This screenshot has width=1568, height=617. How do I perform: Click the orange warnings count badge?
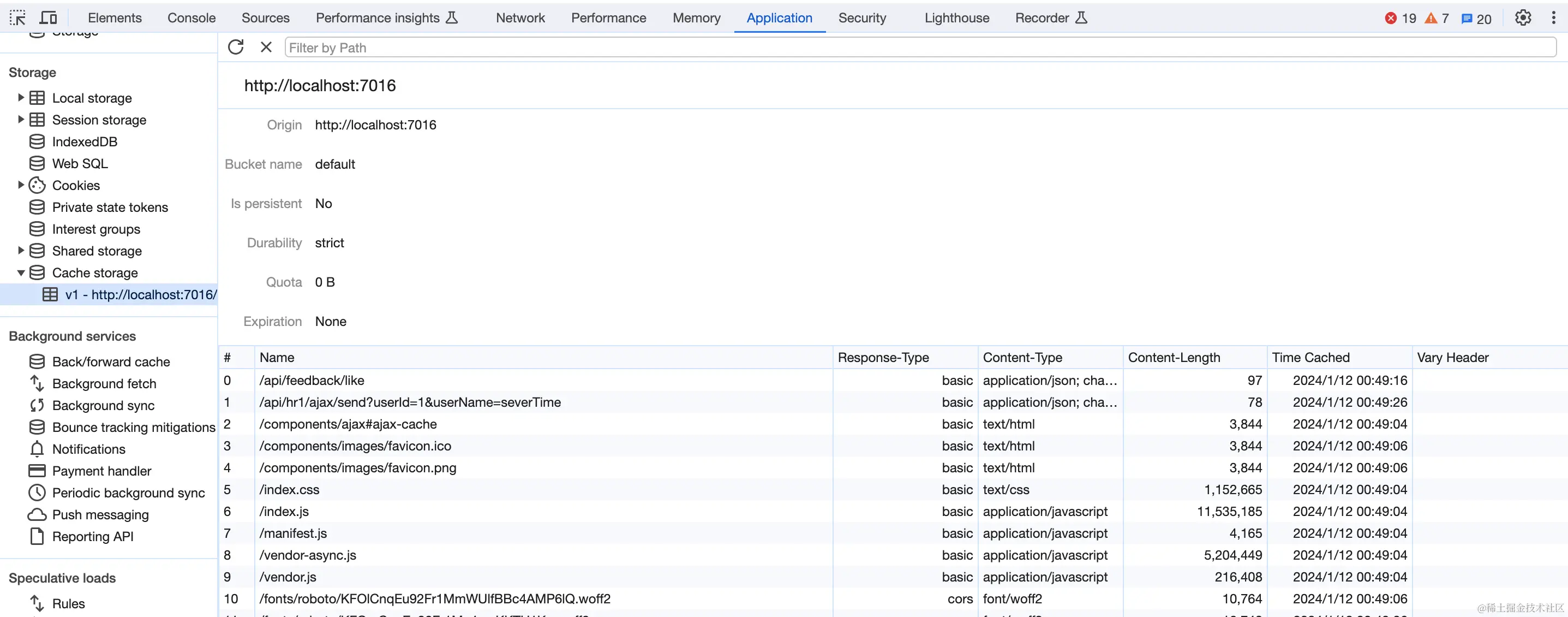coord(1437,18)
